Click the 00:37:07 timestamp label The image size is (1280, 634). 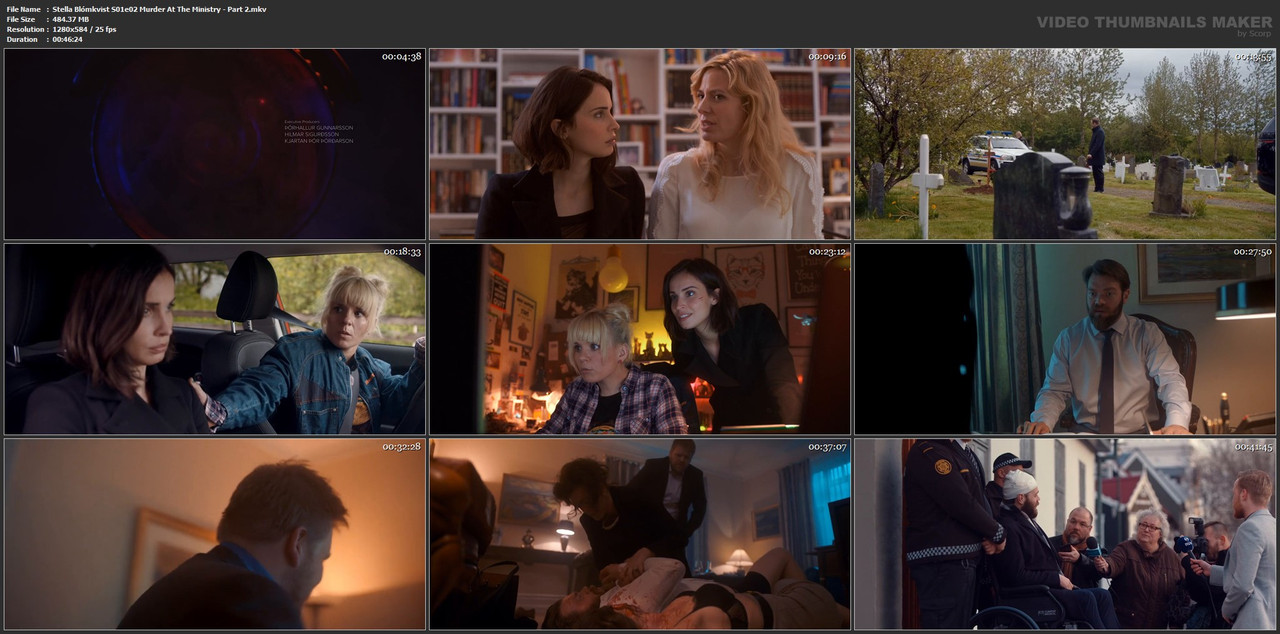click(x=827, y=447)
